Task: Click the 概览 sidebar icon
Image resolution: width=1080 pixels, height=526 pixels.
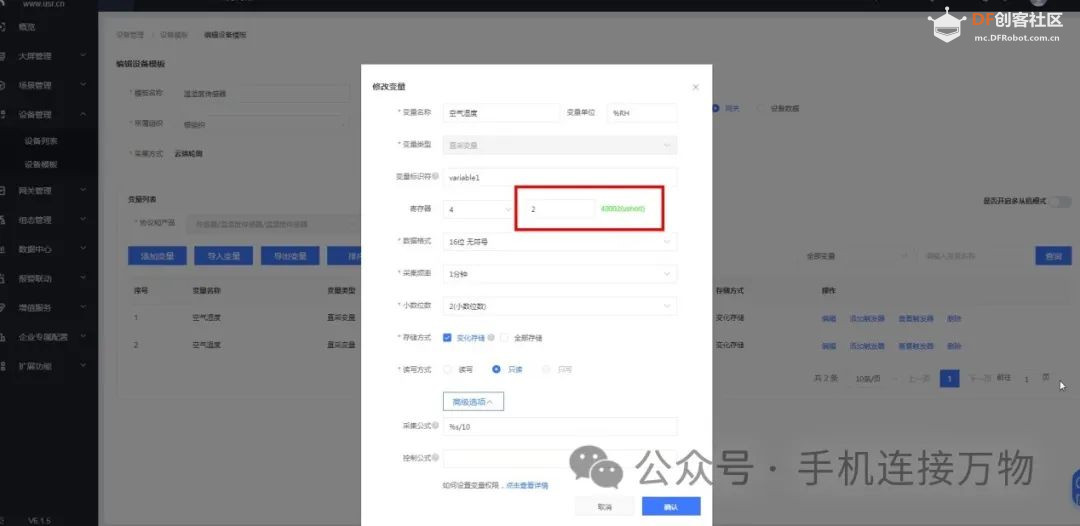Action: pyautogui.click(x=3, y=27)
